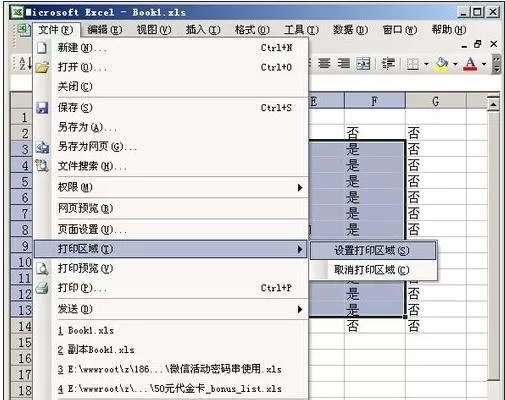Click the Borders toolbar icon
This screenshot has width=505, height=400.
[413, 63]
